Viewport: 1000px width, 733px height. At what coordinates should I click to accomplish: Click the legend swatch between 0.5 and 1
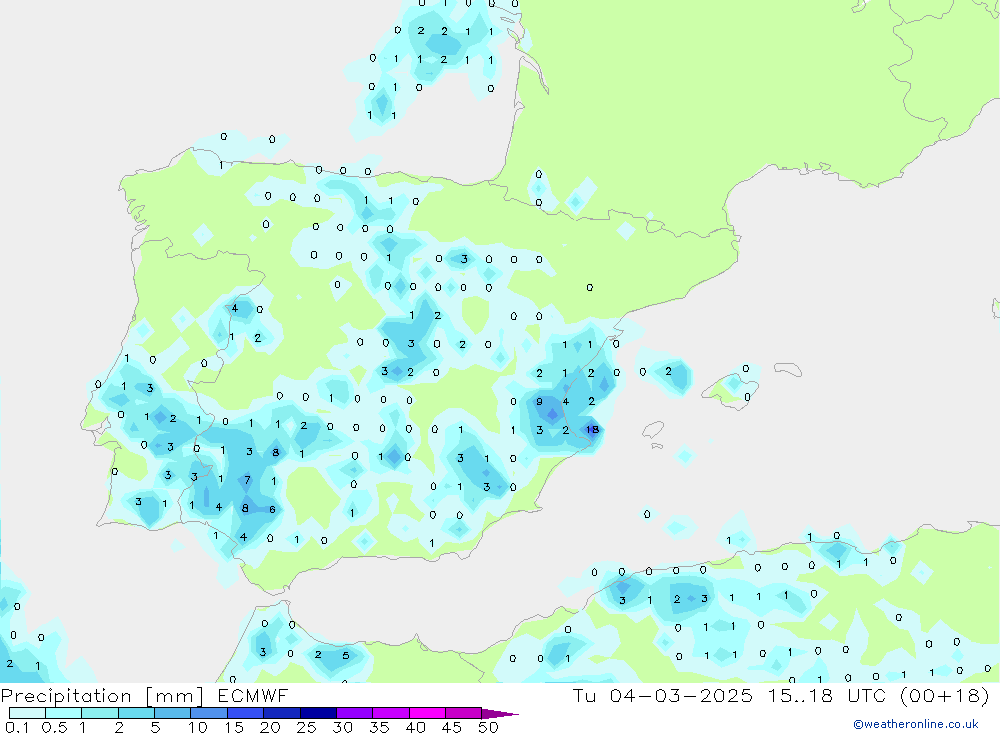pyautogui.click(x=64, y=713)
